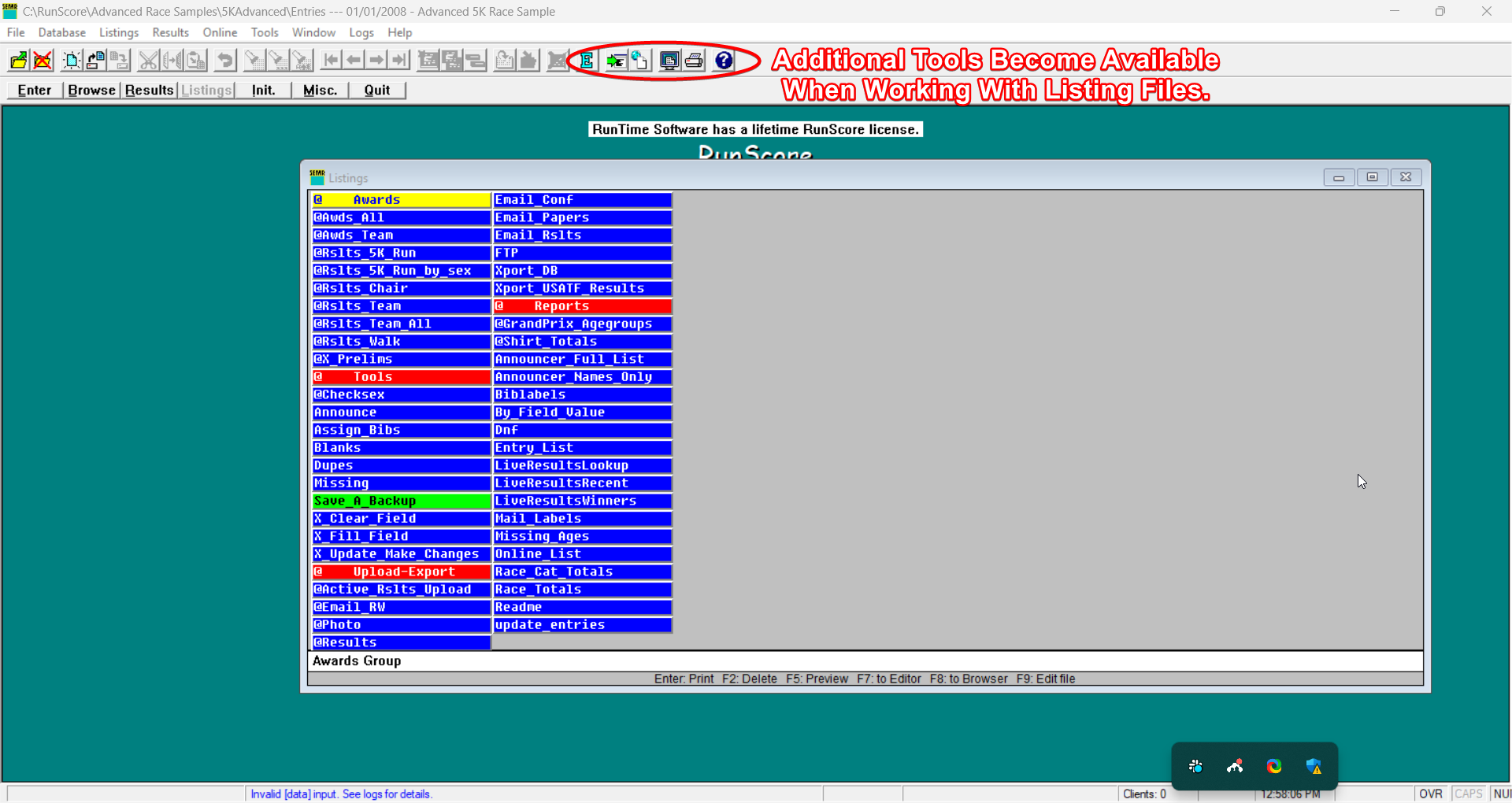1512x803 pixels.
Task: Click the cyan E editor icon
Action: (587, 60)
